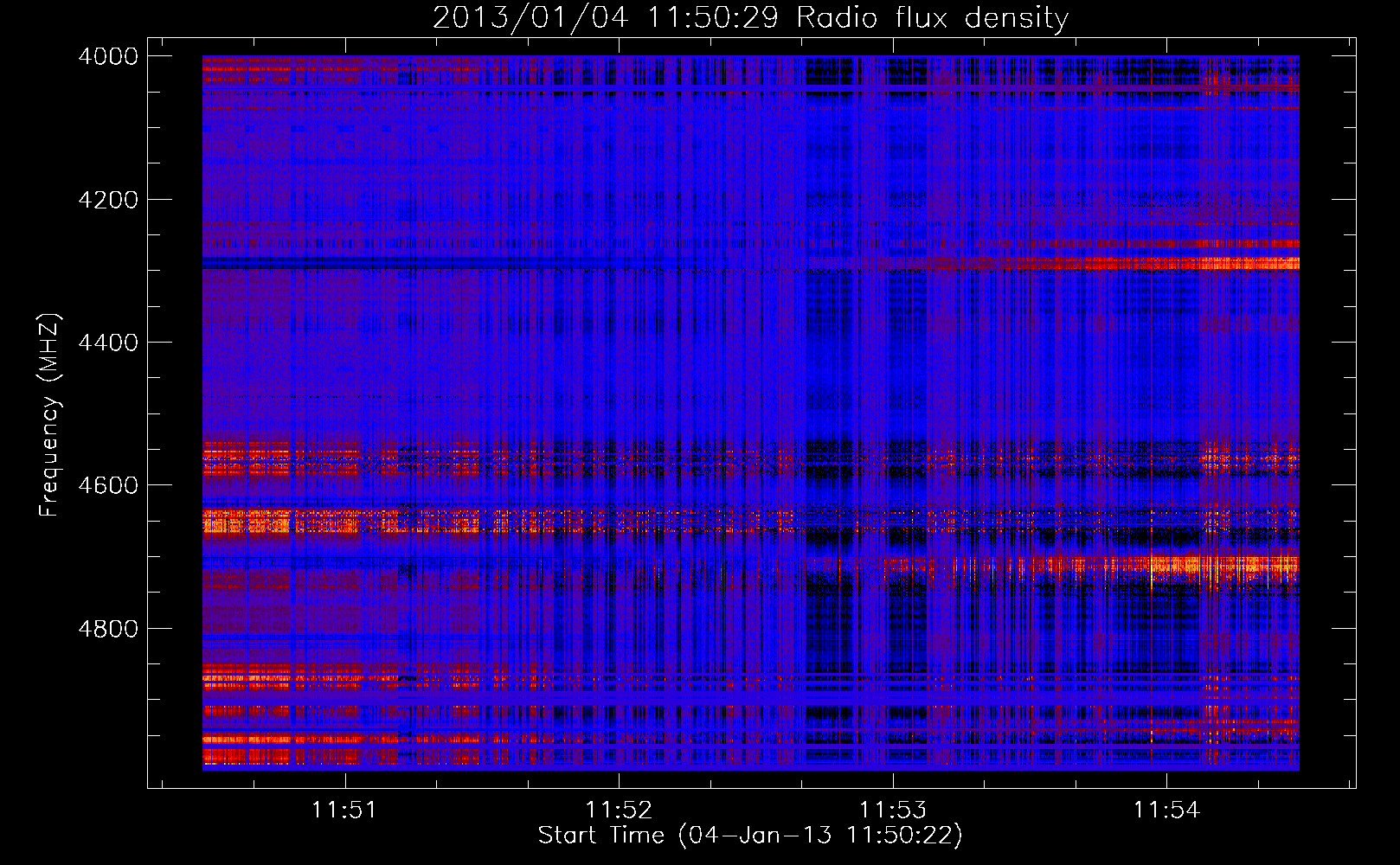Screen dimensions: 1400x865
Task: Click the 11:54 time tick label
Action: point(1167,810)
